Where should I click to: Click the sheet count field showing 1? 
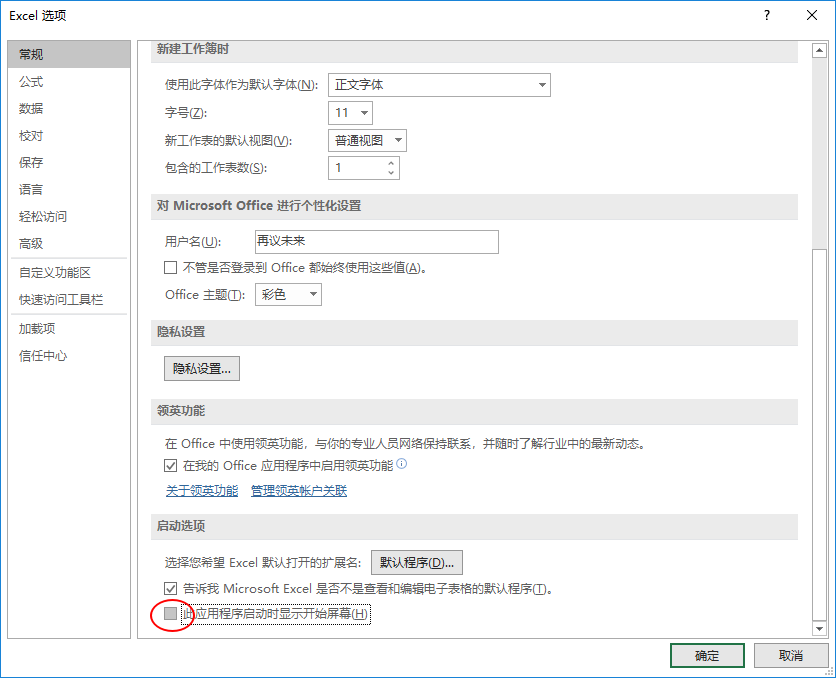click(x=357, y=168)
